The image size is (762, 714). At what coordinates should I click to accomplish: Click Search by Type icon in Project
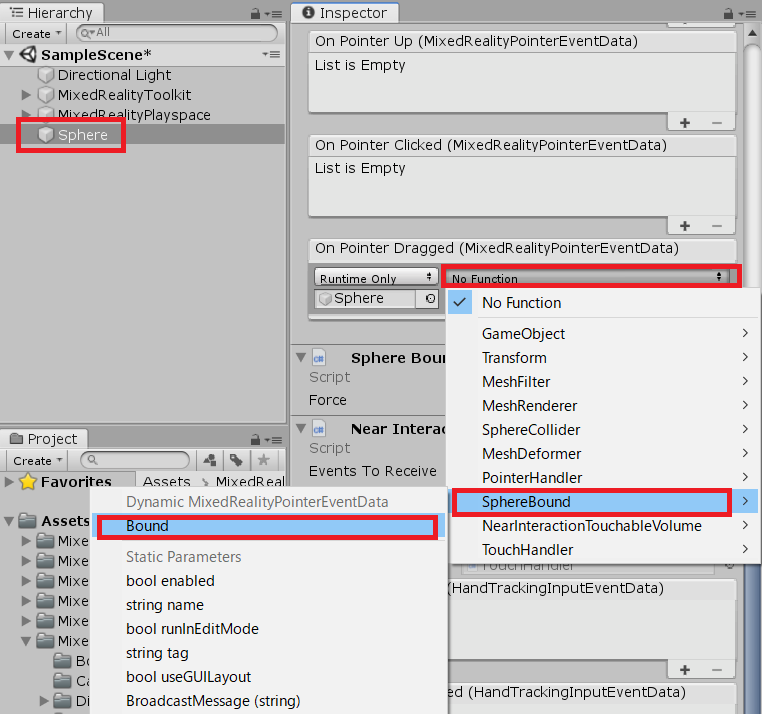(x=210, y=460)
